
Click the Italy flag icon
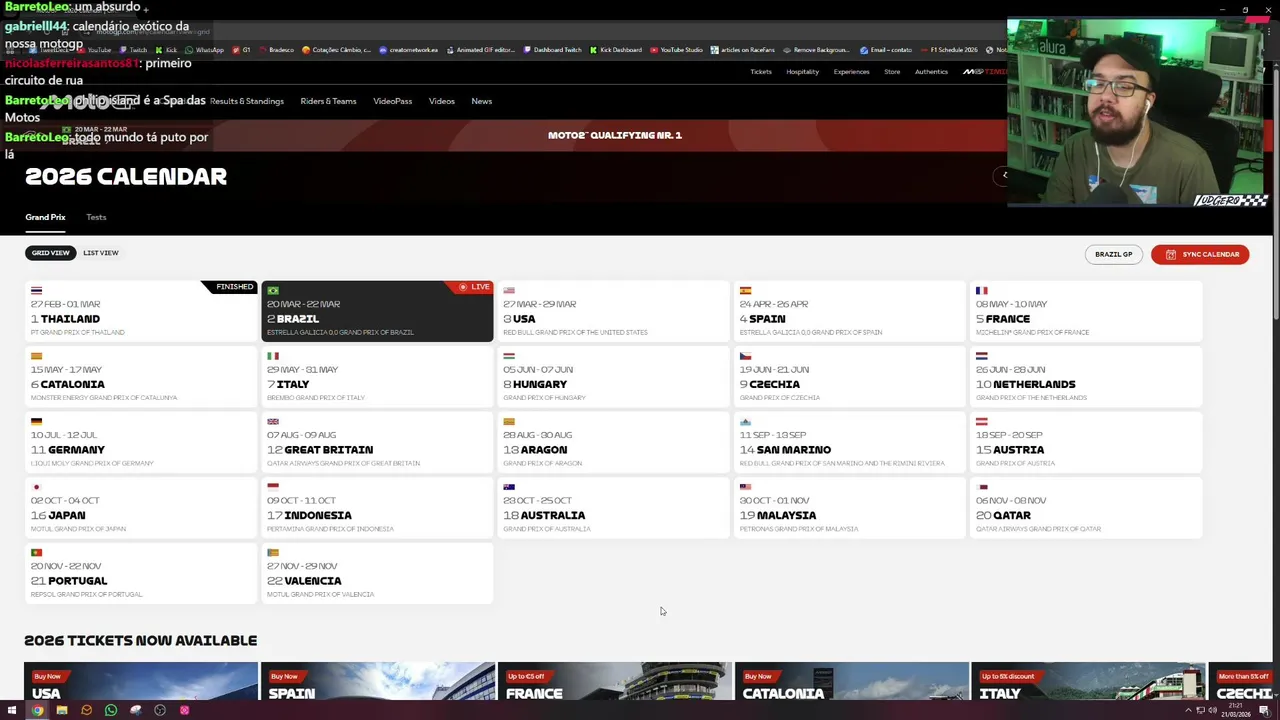click(272, 356)
